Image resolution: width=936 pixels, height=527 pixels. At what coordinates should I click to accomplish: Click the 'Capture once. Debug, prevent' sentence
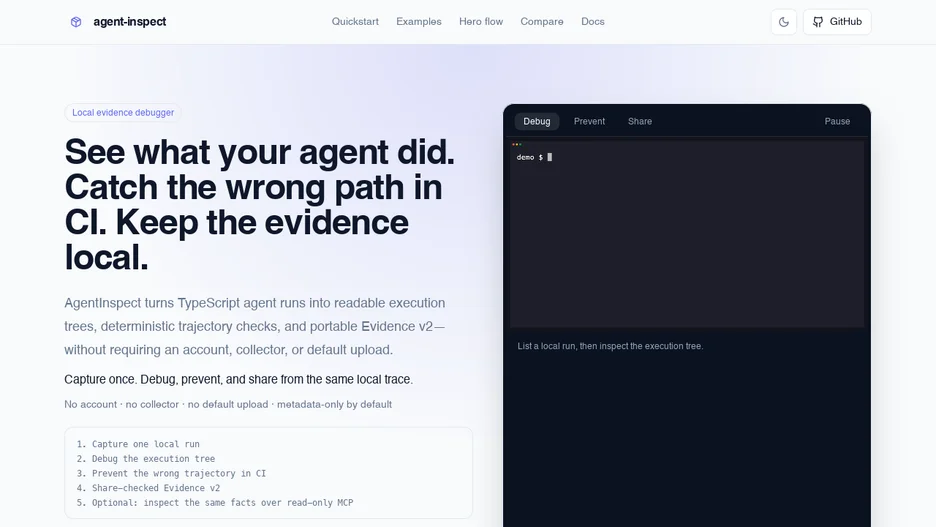point(238,380)
